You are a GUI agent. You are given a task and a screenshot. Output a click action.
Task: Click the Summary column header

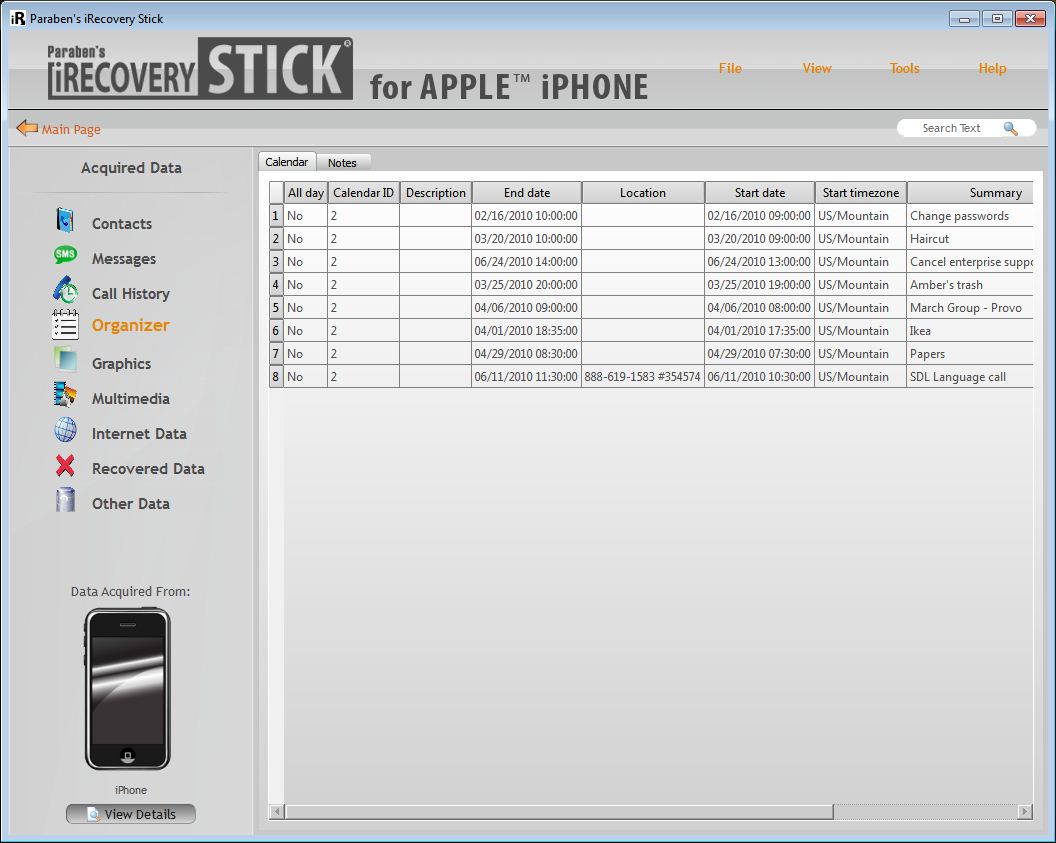coord(970,193)
